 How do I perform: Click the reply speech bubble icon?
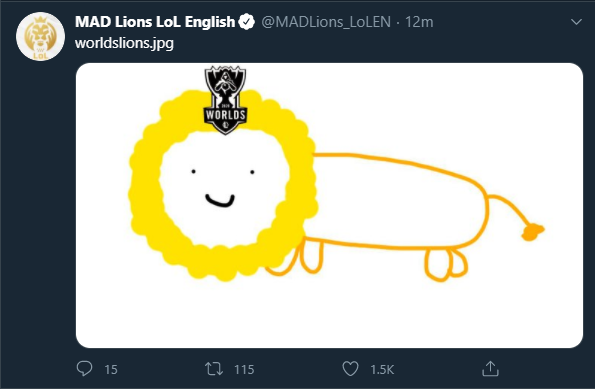84,369
